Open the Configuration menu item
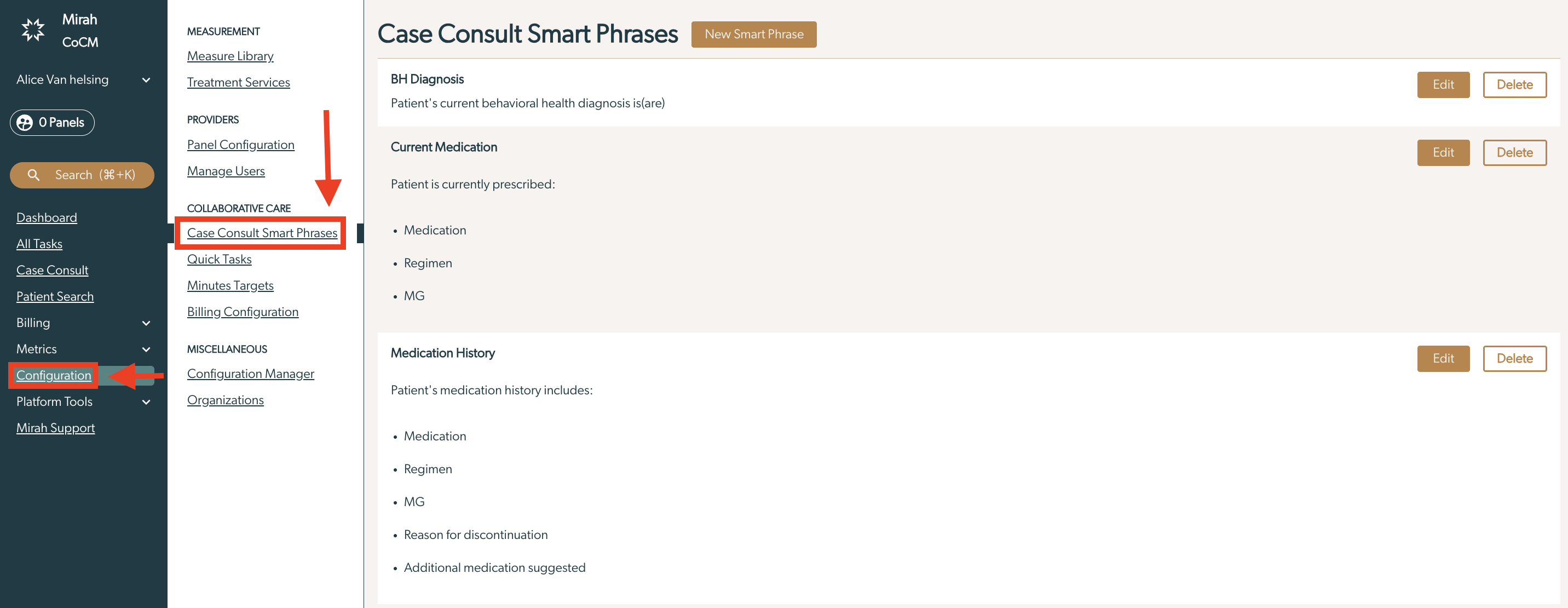This screenshot has height=608, width=1568. coord(54,375)
